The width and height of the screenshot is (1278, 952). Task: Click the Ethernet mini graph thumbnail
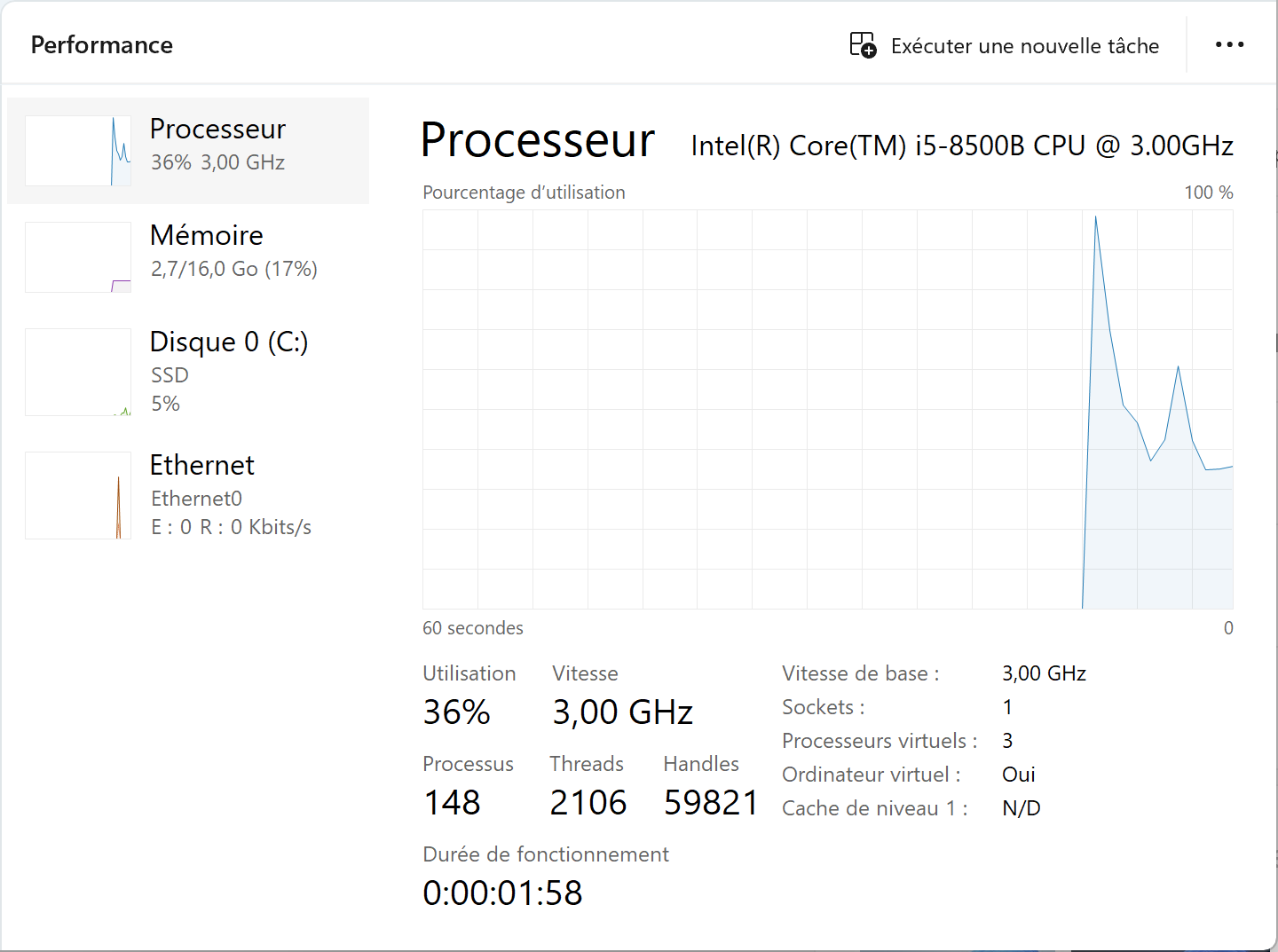click(78, 495)
